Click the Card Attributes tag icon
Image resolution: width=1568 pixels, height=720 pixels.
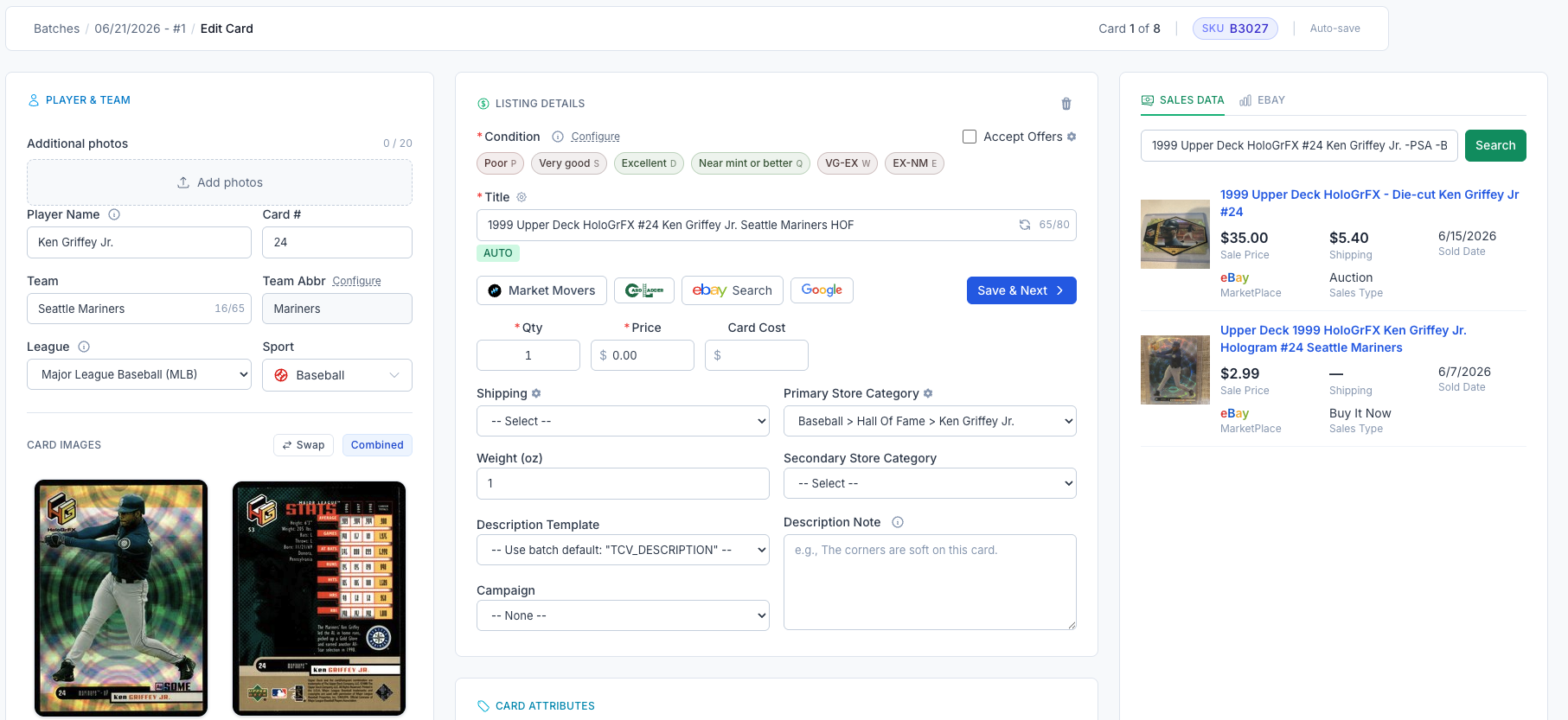tap(483, 706)
